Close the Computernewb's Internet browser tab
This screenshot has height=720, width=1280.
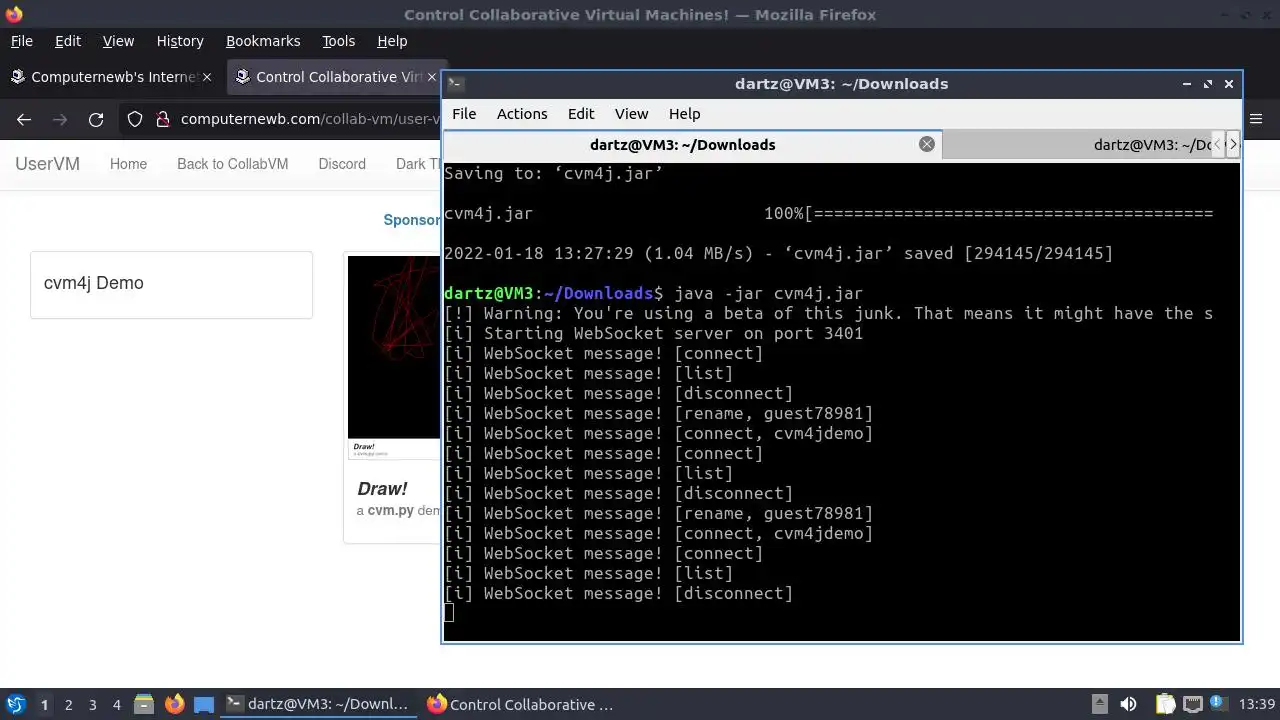coord(208,77)
